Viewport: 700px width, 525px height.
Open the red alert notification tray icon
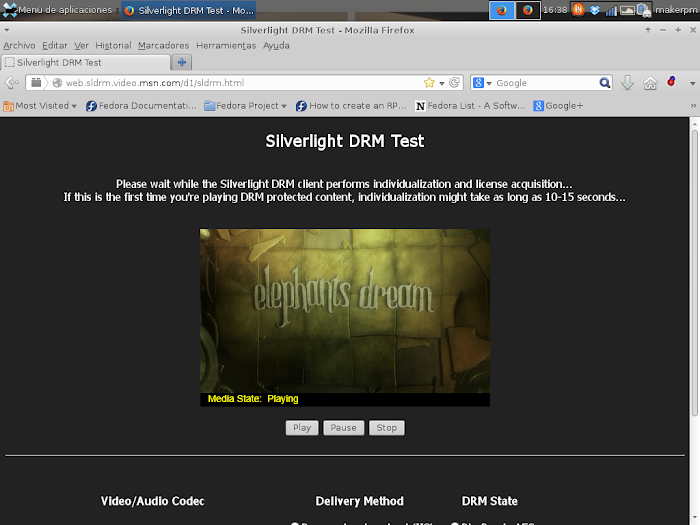click(578, 9)
